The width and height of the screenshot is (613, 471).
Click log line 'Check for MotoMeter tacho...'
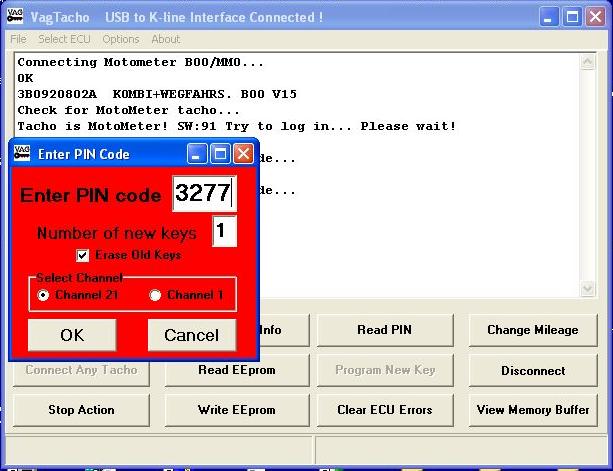point(128,110)
